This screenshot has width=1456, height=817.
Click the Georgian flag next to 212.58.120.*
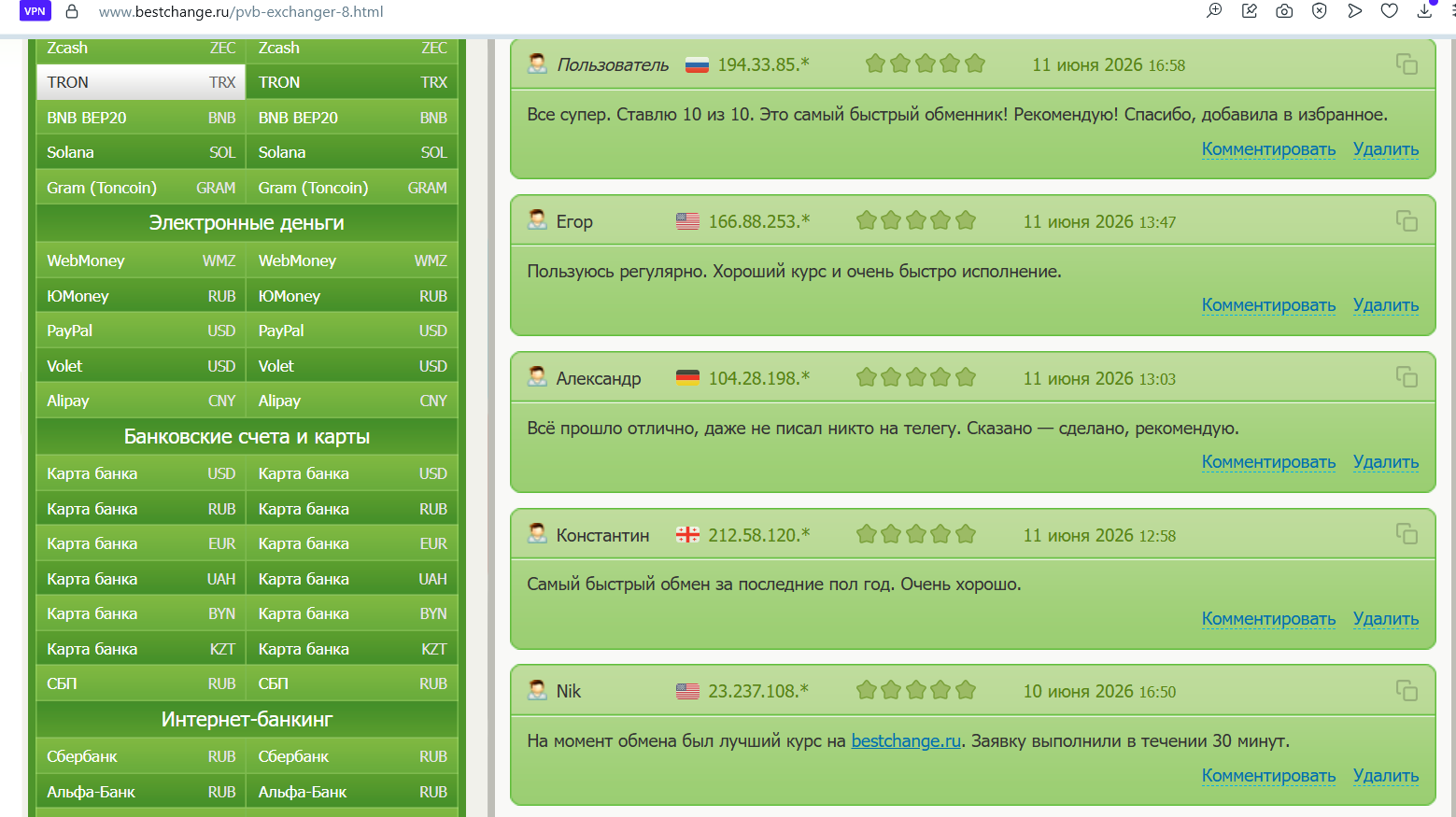point(687,535)
